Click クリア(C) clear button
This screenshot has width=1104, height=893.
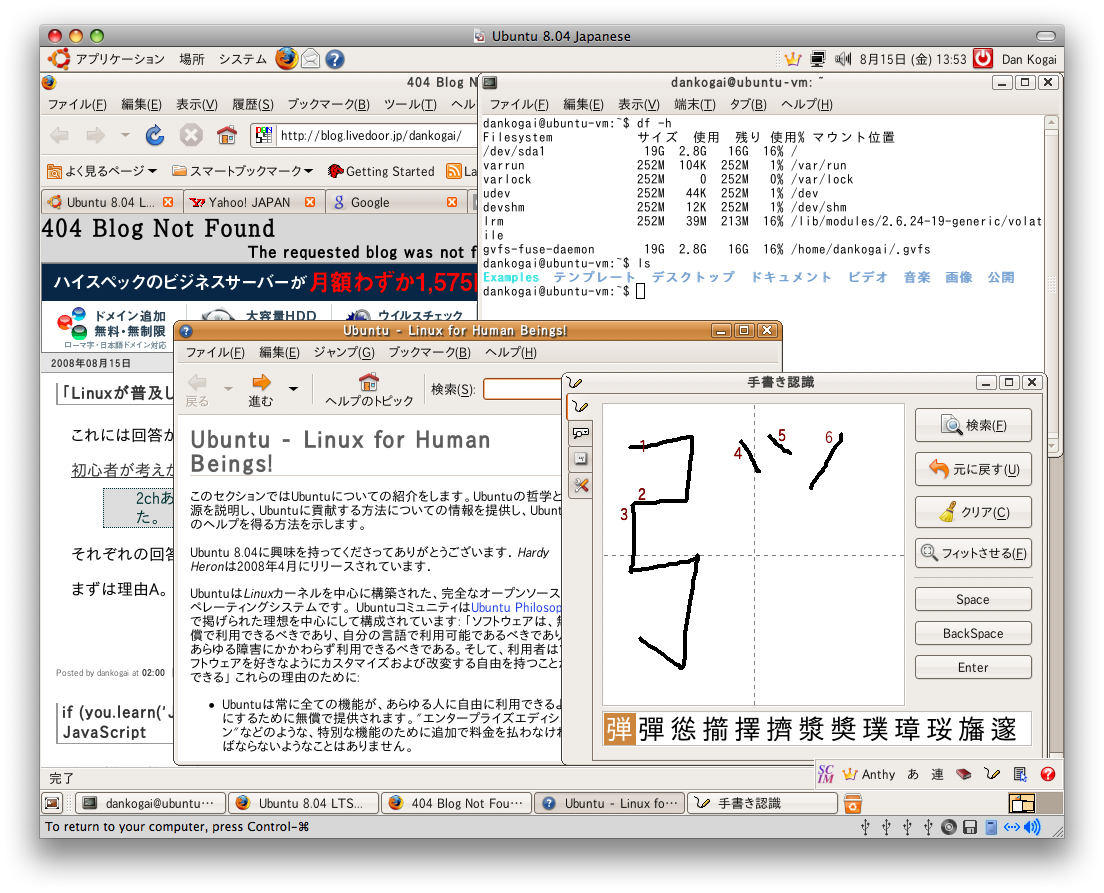click(x=973, y=512)
